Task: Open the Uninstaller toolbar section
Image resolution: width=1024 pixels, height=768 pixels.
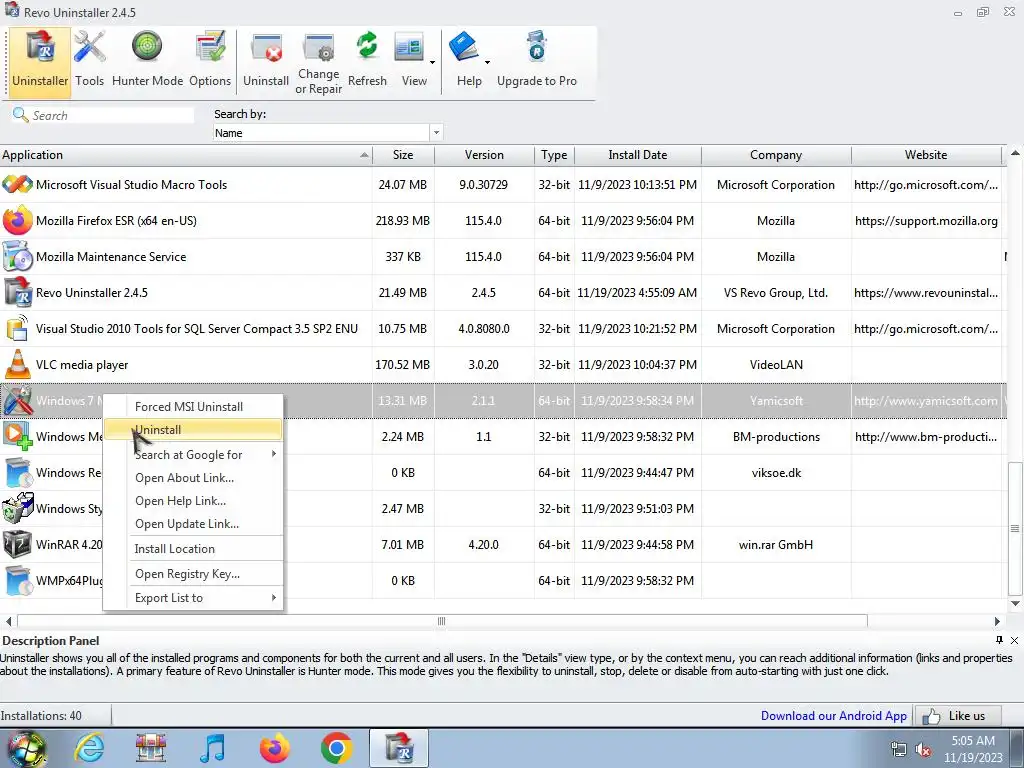Action: pyautogui.click(x=40, y=61)
